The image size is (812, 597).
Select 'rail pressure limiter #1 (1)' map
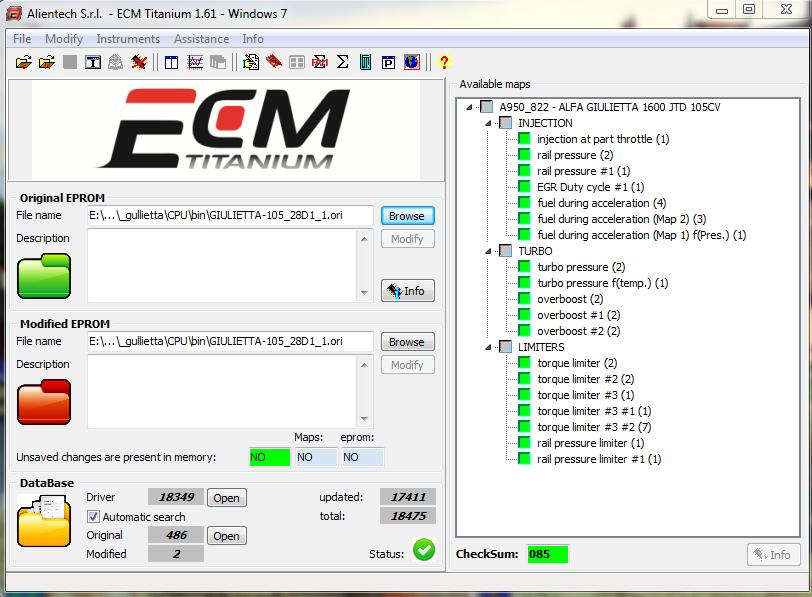[599, 459]
